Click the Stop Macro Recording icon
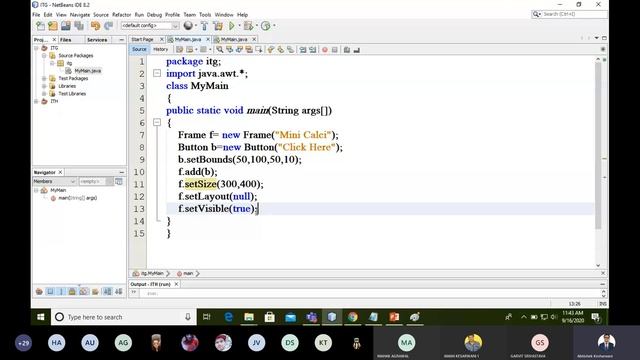 pos(334,49)
